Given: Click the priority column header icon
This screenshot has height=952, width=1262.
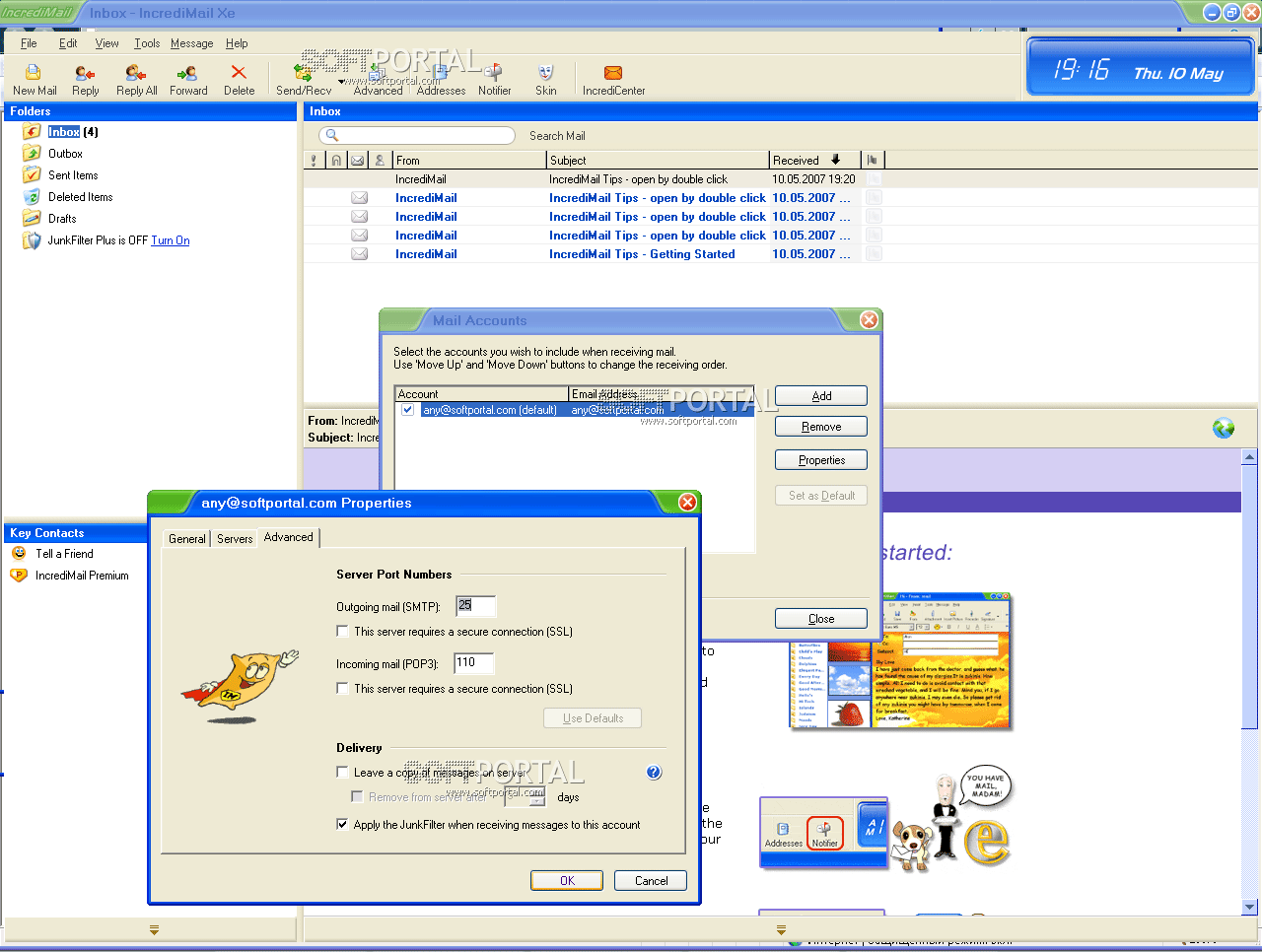Looking at the screenshot, I should pyautogui.click(x=315, y=160).
